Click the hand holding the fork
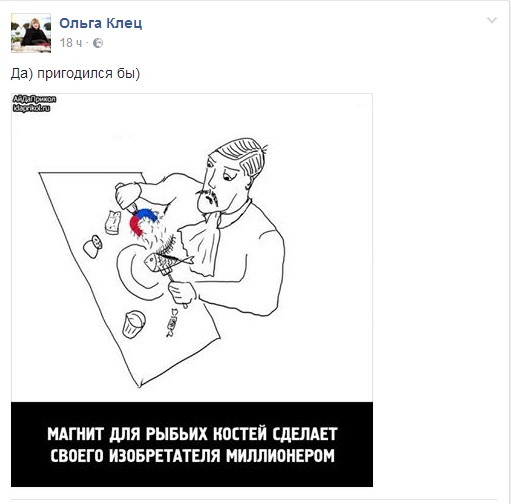This screenshot has width=511, height=504. click(x=182, y=293)
